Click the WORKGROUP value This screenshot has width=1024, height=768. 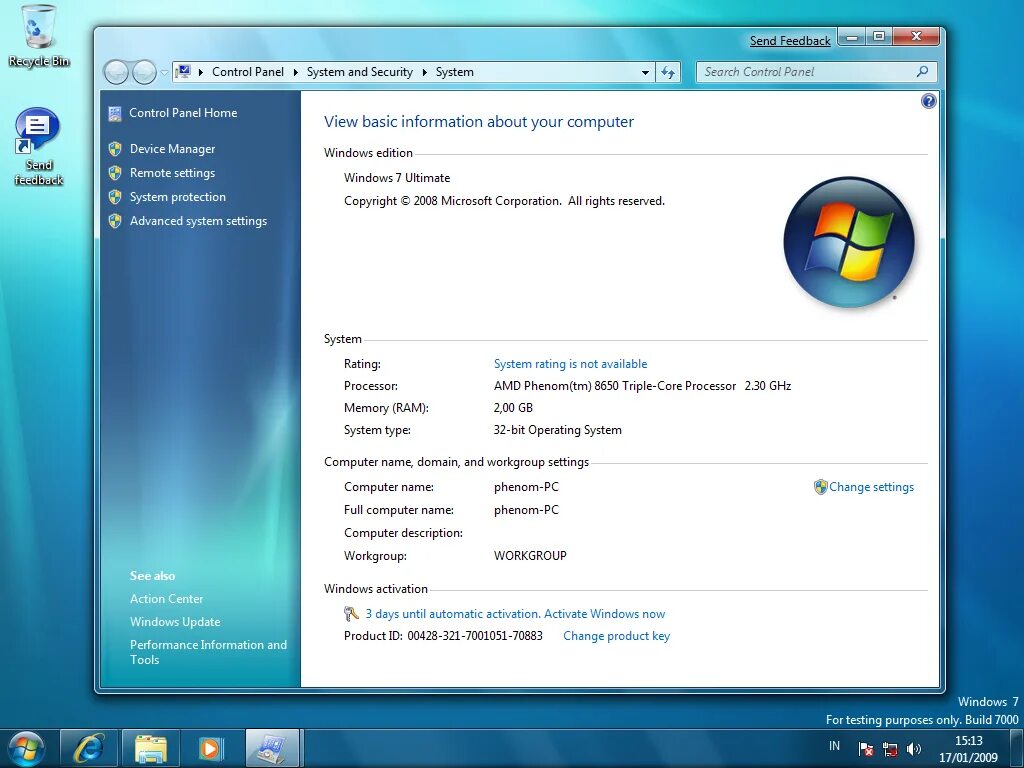click(530, 556)
